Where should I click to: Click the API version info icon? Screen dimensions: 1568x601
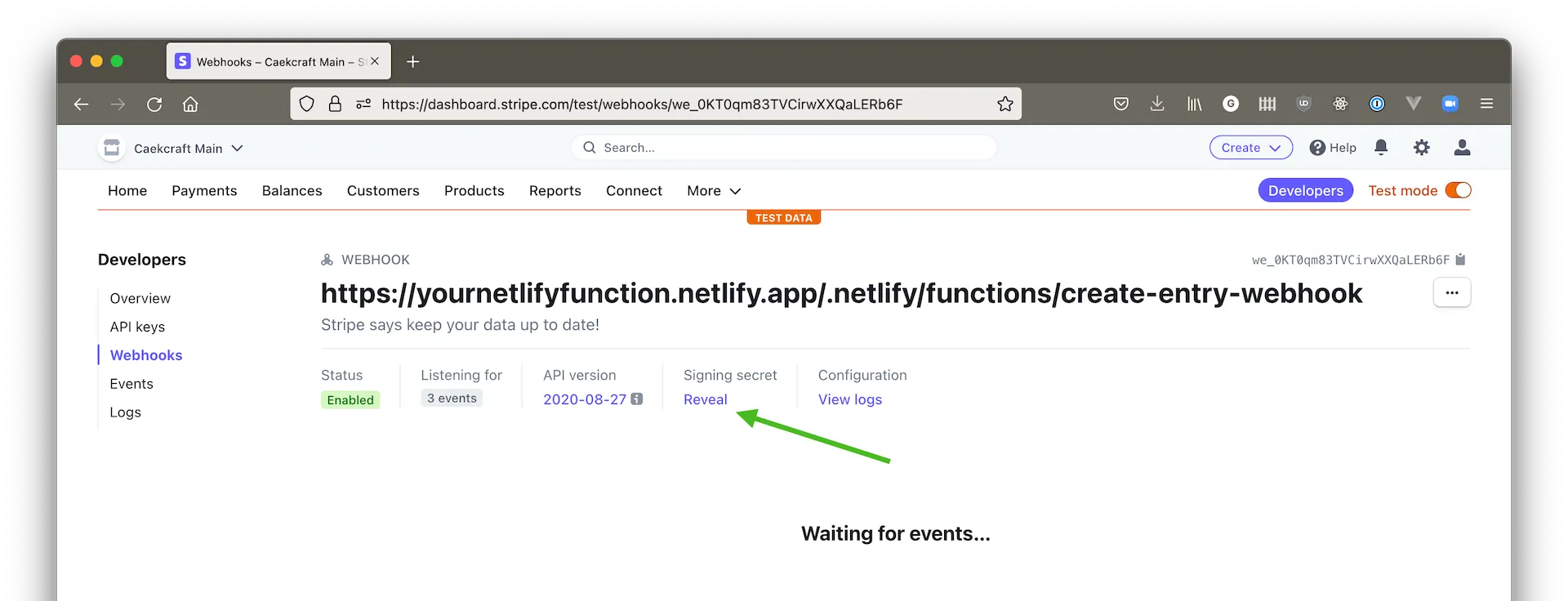coord(637,399)
